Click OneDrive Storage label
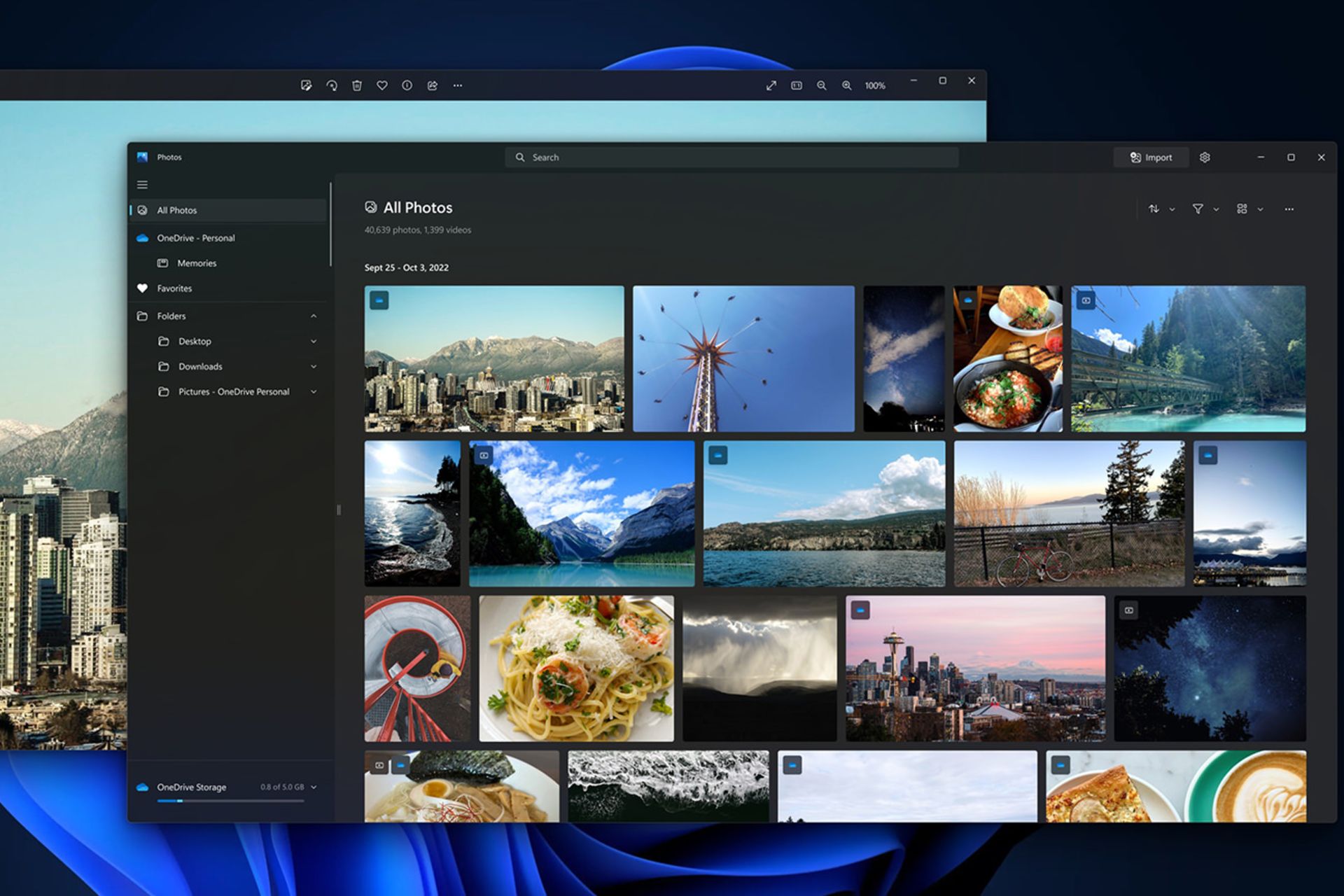1344x896 pixels. click(192, 787)
